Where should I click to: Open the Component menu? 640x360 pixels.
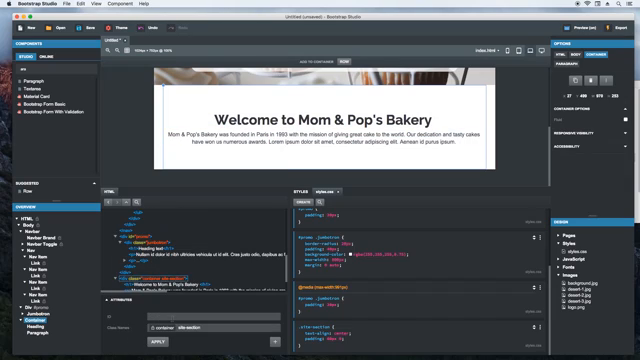(120, 4)
